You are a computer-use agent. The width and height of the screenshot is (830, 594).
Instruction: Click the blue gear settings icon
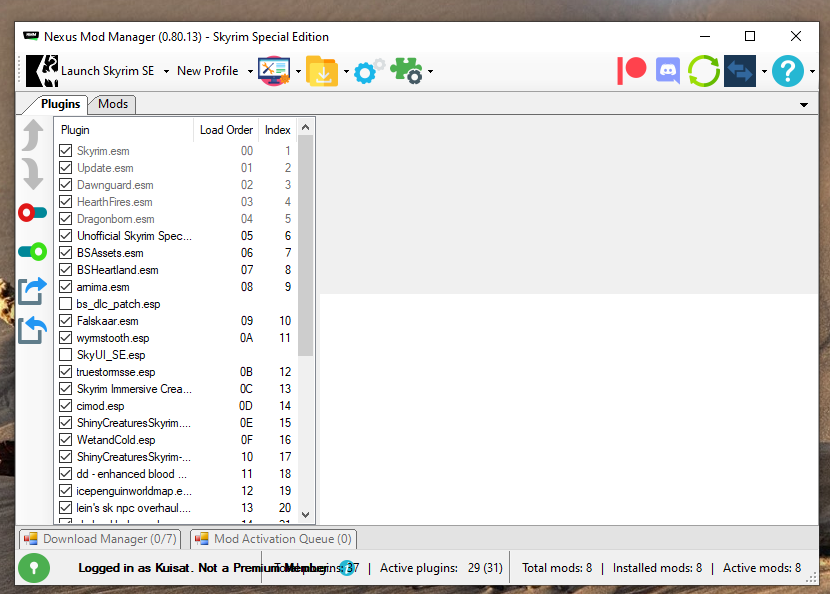click(x=369, y=71)
